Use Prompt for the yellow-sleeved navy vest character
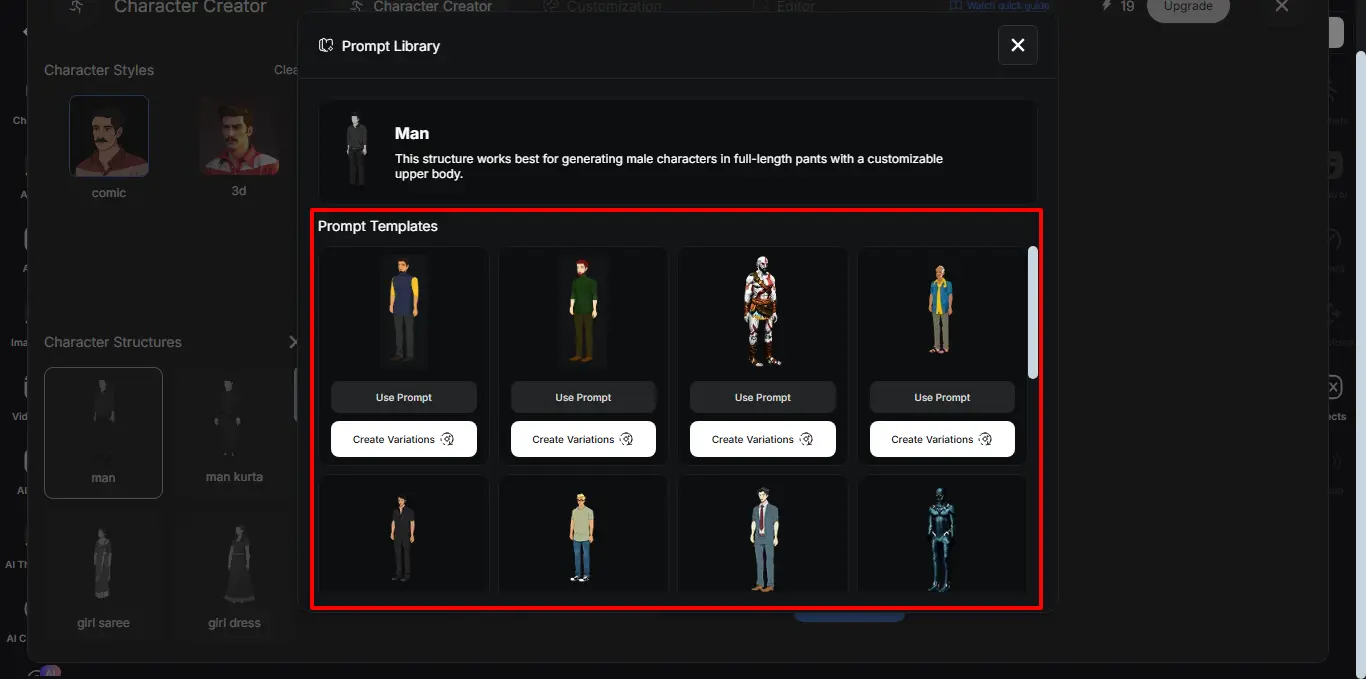This screenshot has height=679, width=1366. pyautogui.click(x=404, y=397)
